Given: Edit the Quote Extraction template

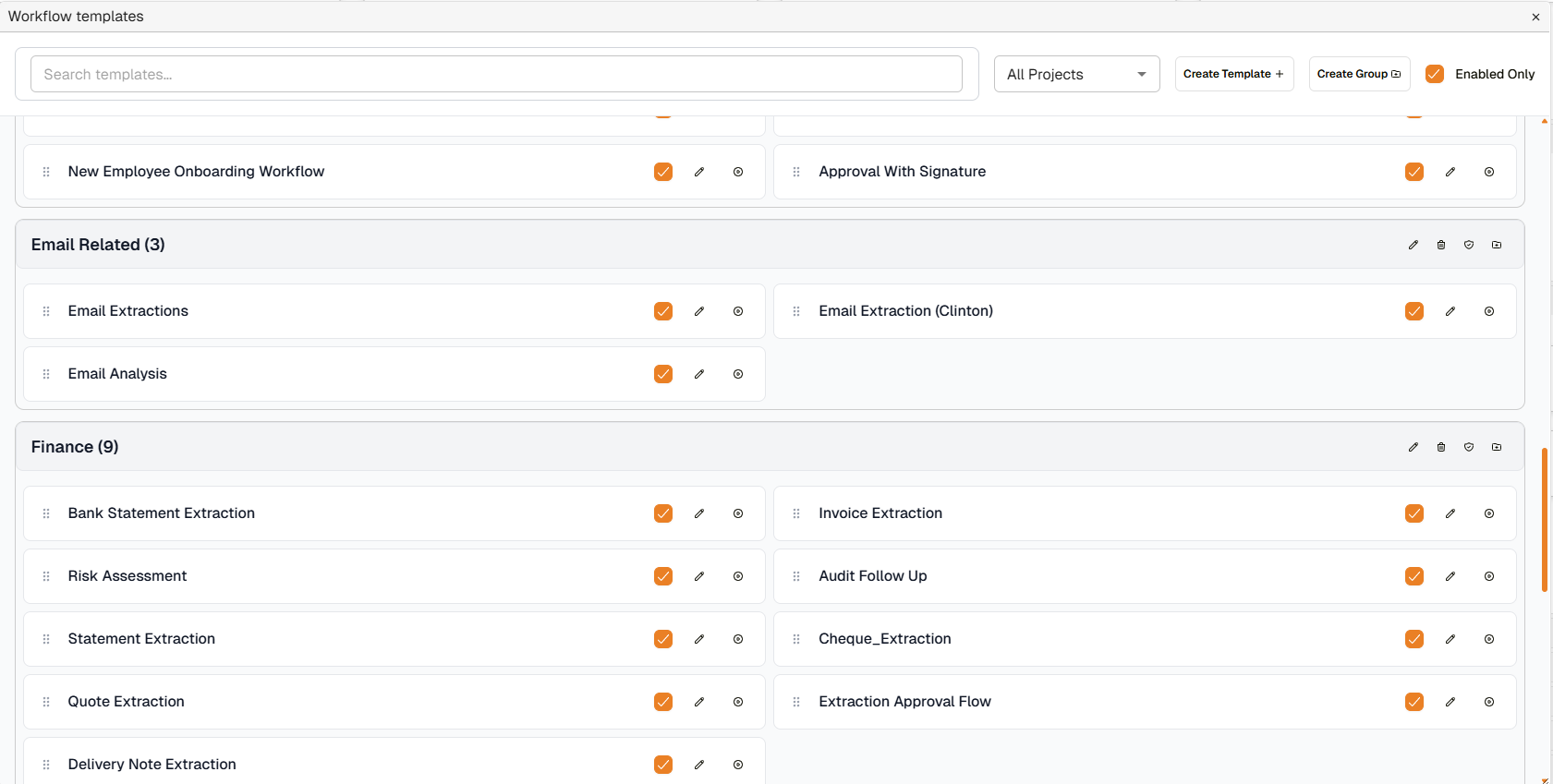Looking at the screenshot, I should pos(699,702).
